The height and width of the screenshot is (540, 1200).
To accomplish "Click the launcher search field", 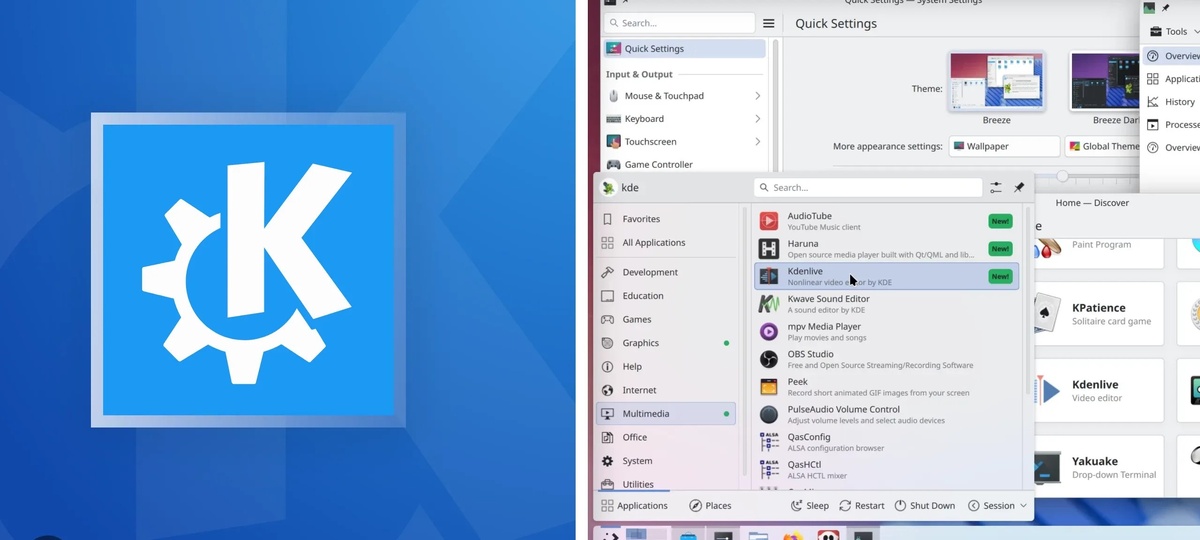I will click(868, 187).
